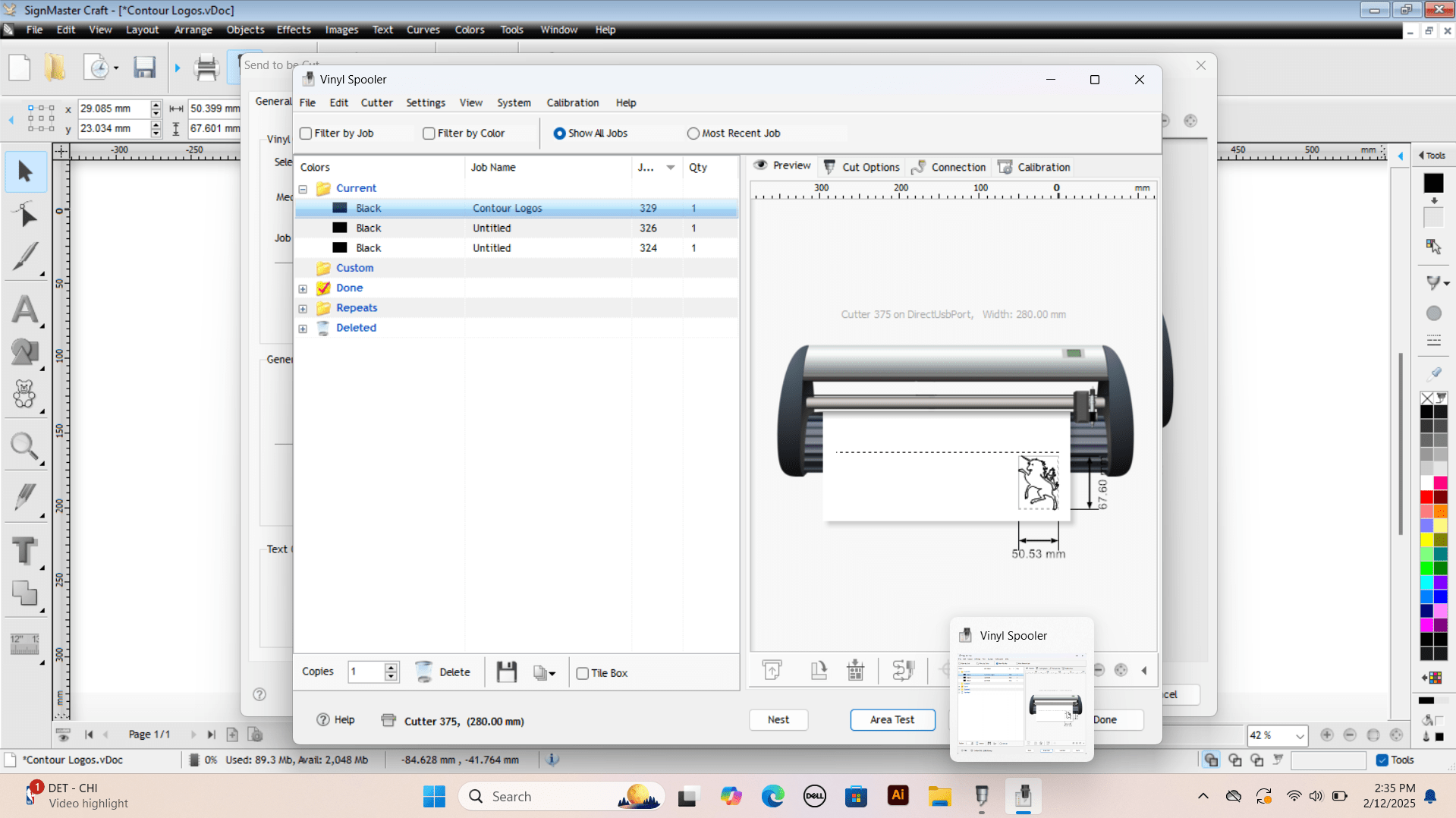Open Microsoft Edge from taskbar

pyautogui.click(x=773, y=796)
